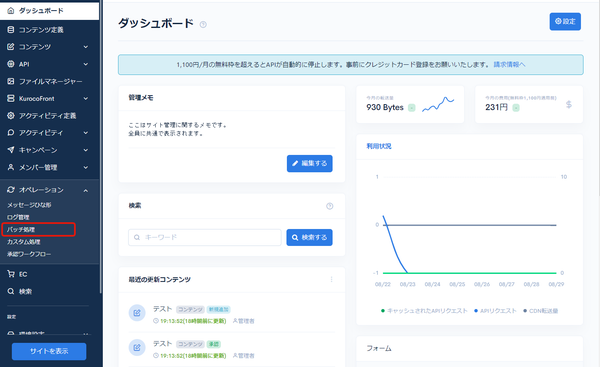This screenshot has height=367, width=600.
Task: Click the 新規追加 tag on first テスト
Action: pos(218,309)
